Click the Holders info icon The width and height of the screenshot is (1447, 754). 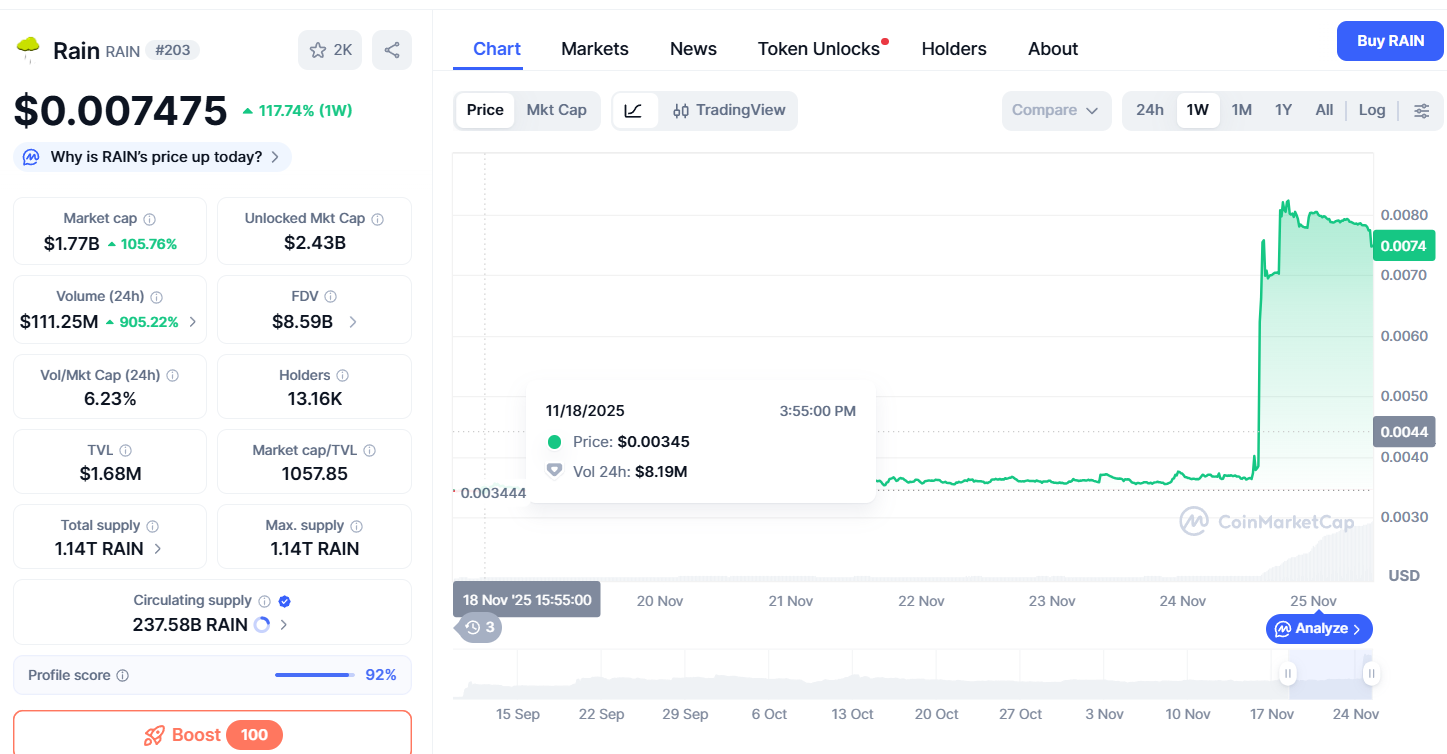pyautogui.click(x=343, y=376)
